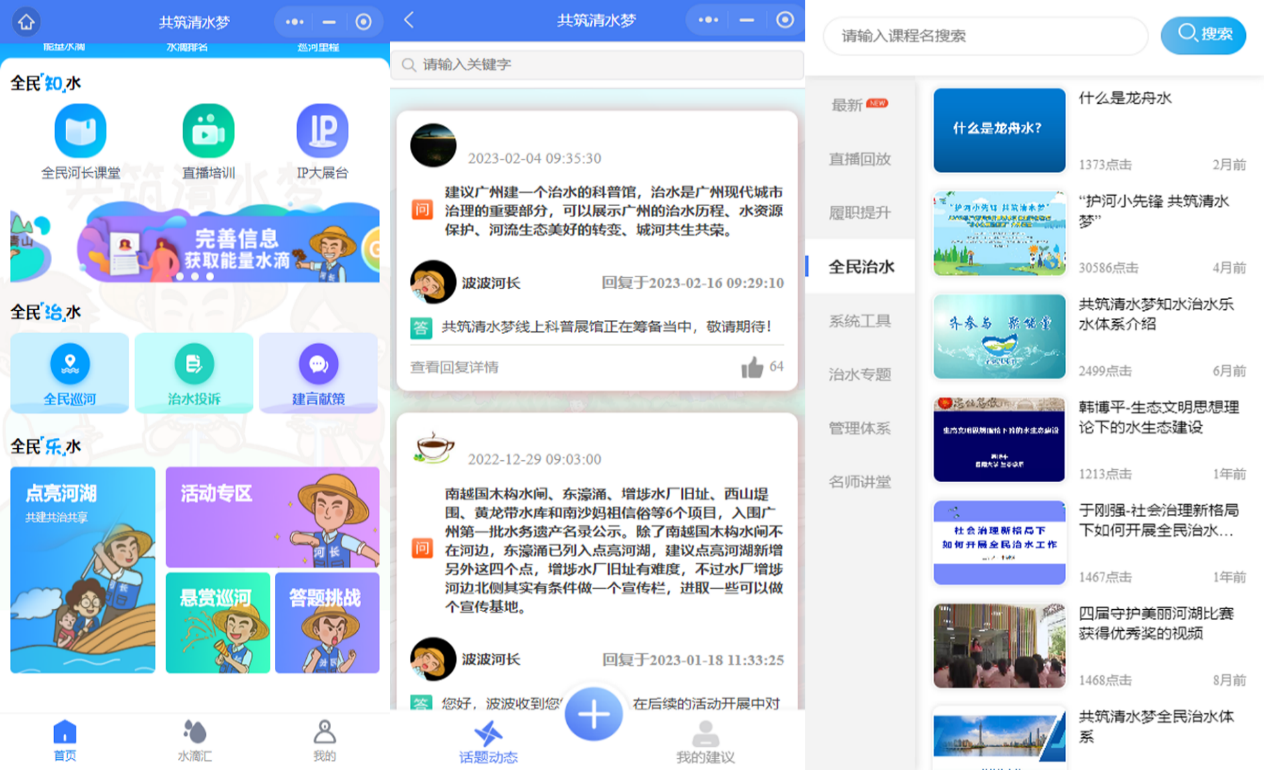Select the 直播回放 category

point(860,159)
